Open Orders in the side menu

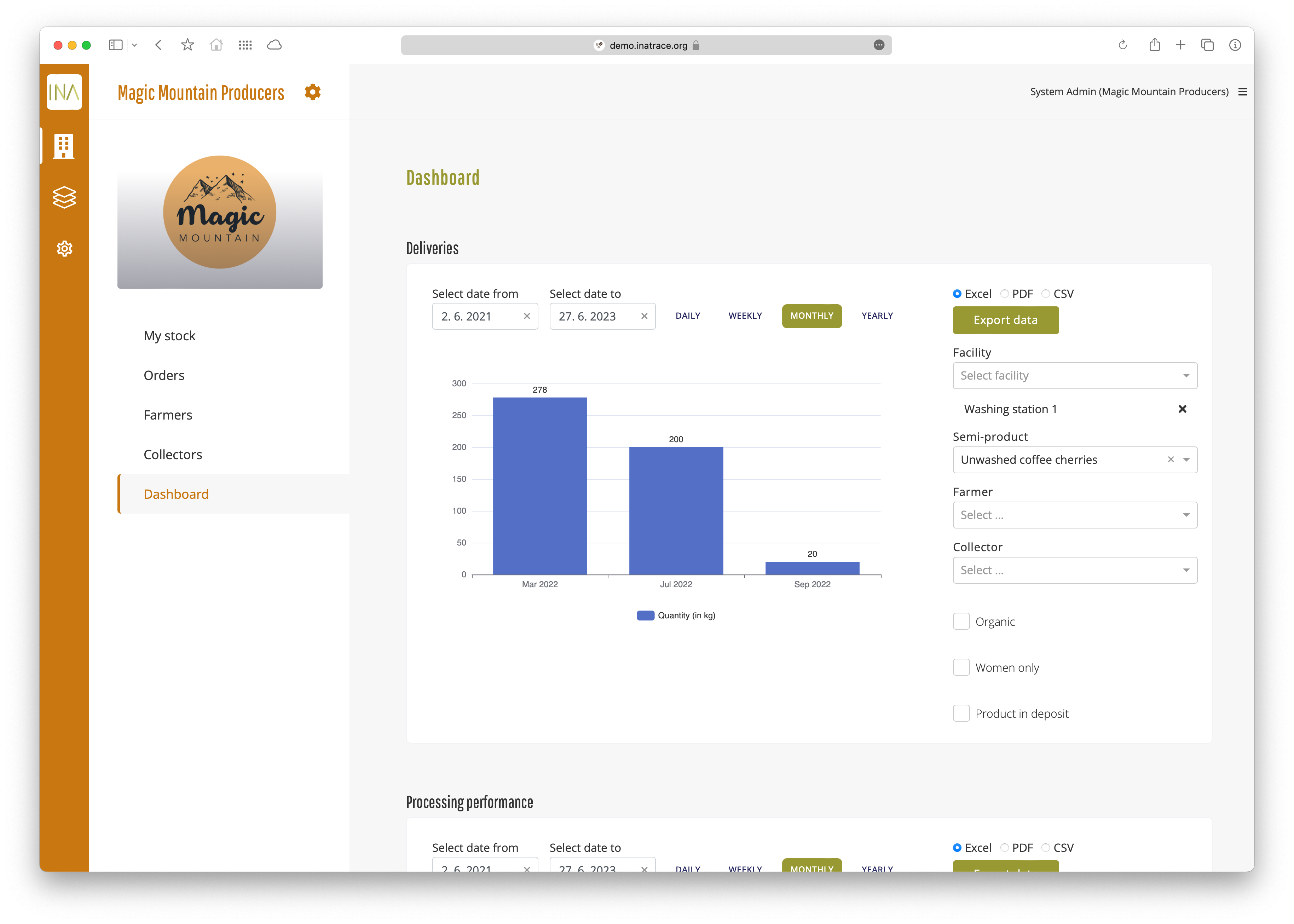click(164, 376)
